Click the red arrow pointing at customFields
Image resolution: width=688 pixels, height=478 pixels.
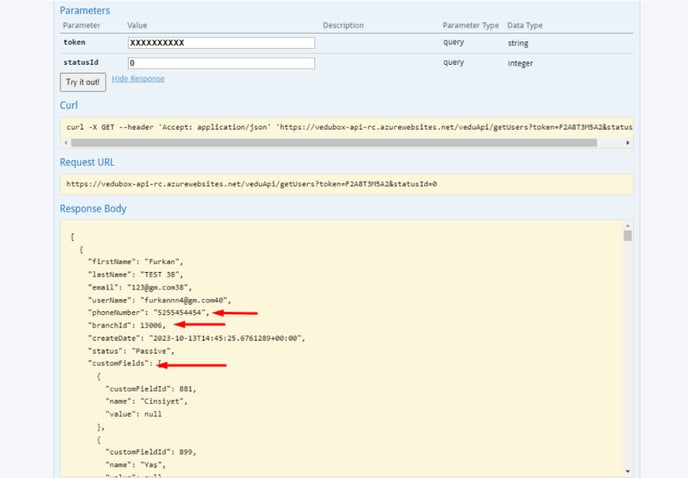193,364
